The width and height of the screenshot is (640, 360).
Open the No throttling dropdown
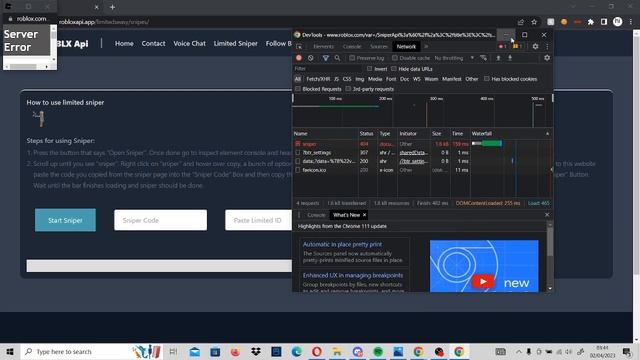click(x=454, y=58)
